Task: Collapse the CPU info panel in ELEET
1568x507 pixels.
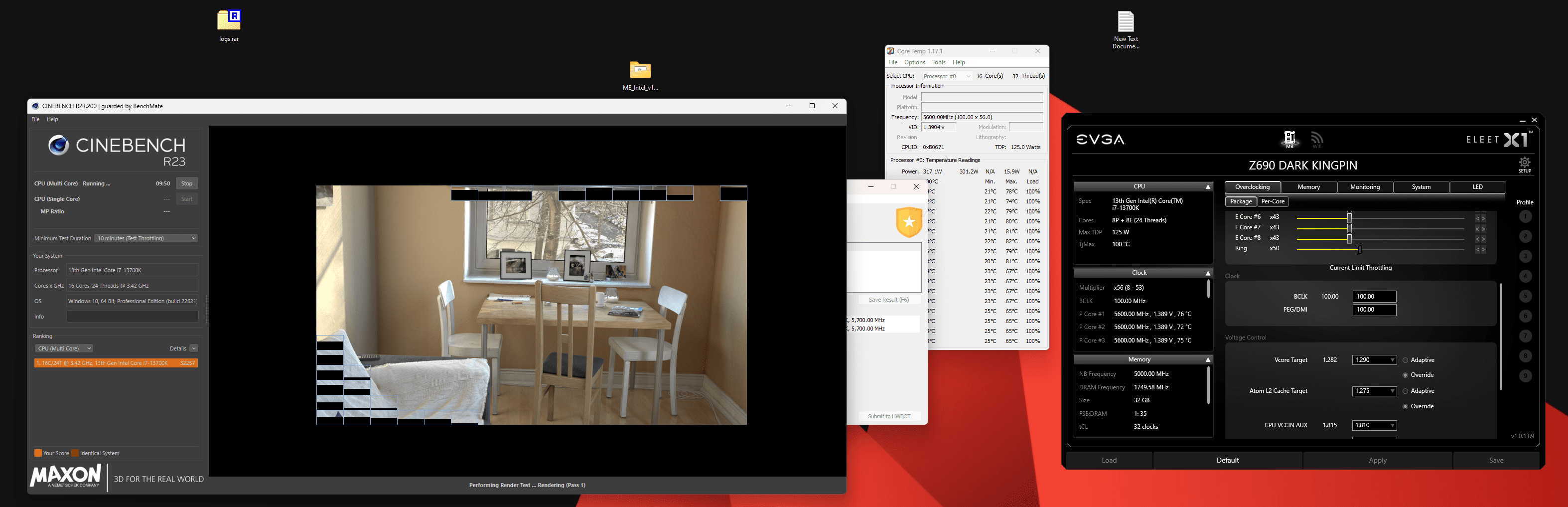Action: click(x=1208, y=187)
